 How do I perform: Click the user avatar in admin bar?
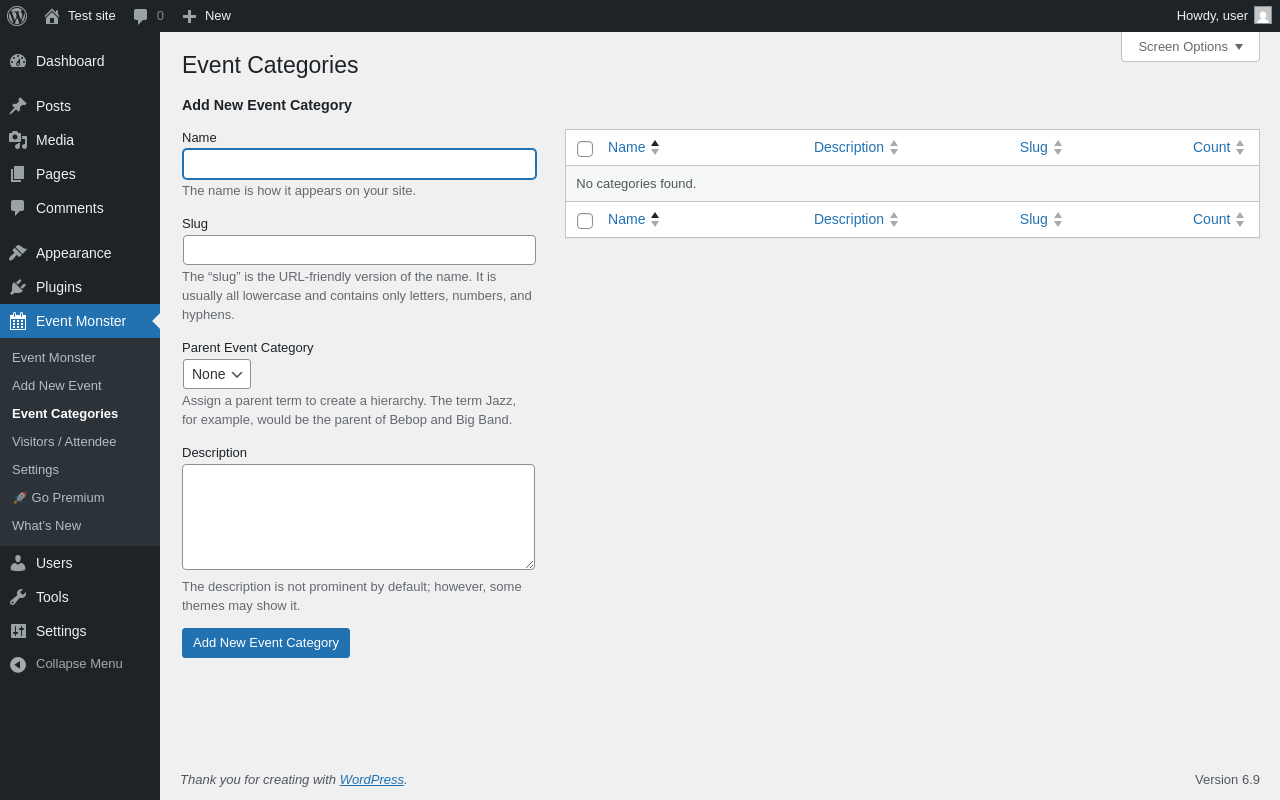pyautogui.click(x=1263, y=15)
